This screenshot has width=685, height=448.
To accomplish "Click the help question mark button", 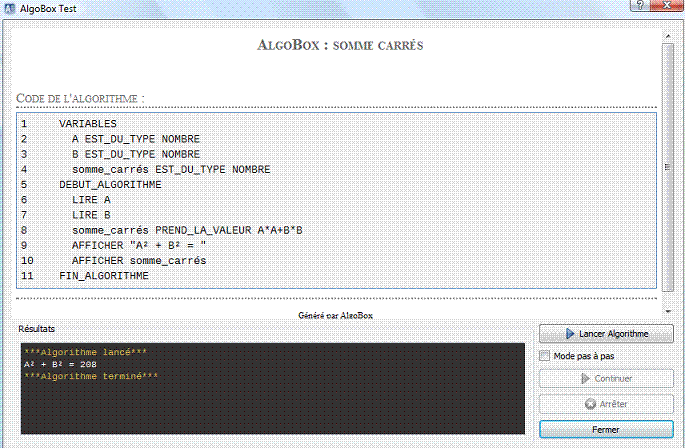I will 640,5.
